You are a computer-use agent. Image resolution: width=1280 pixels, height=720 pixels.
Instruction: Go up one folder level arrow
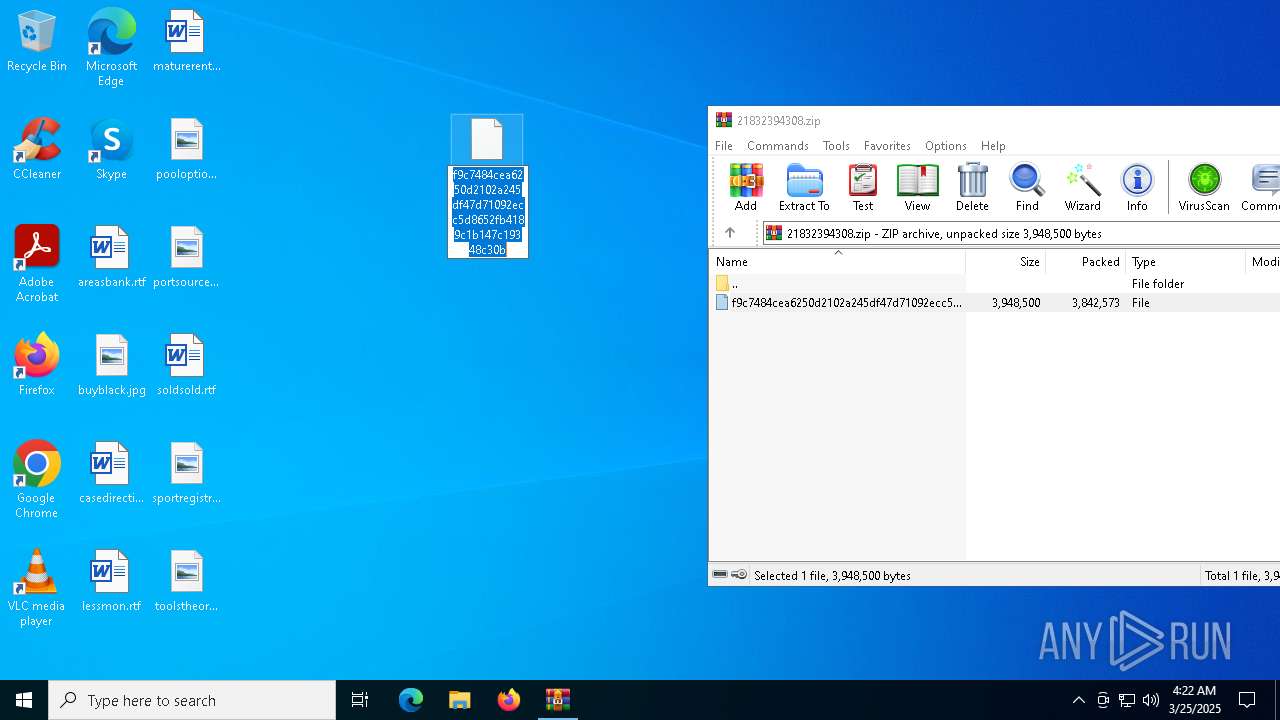pos(730,233)
